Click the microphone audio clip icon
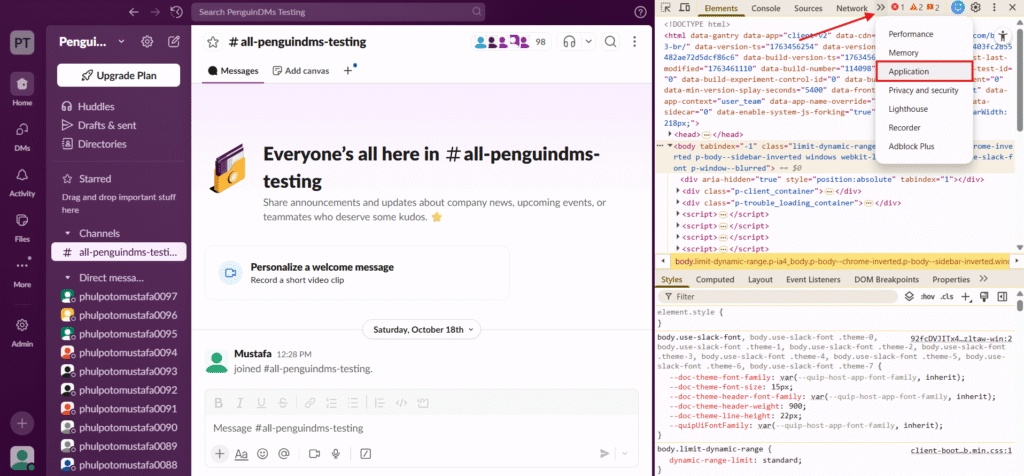 coord(336,454)
